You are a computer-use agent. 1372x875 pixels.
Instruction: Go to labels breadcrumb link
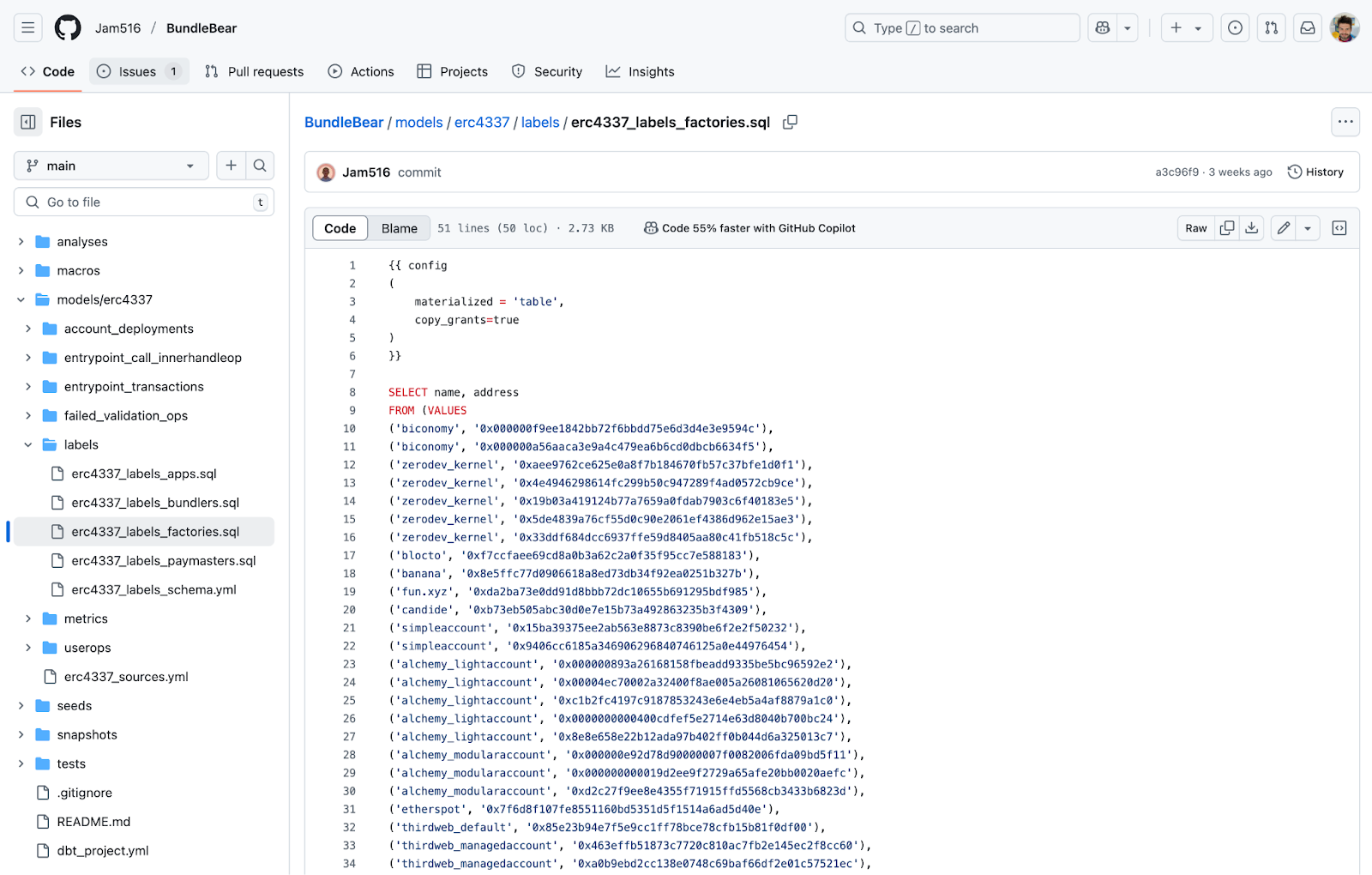pyautogui.click(x=540, y=123)
